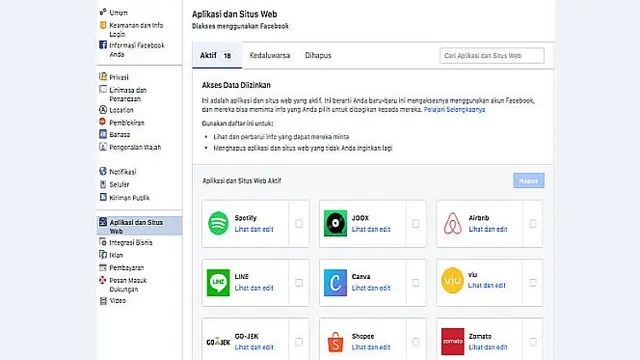Screen dimensions: 640x360
Task: Click Lihat dan edit under Spotify
Action: coord(254,229)
